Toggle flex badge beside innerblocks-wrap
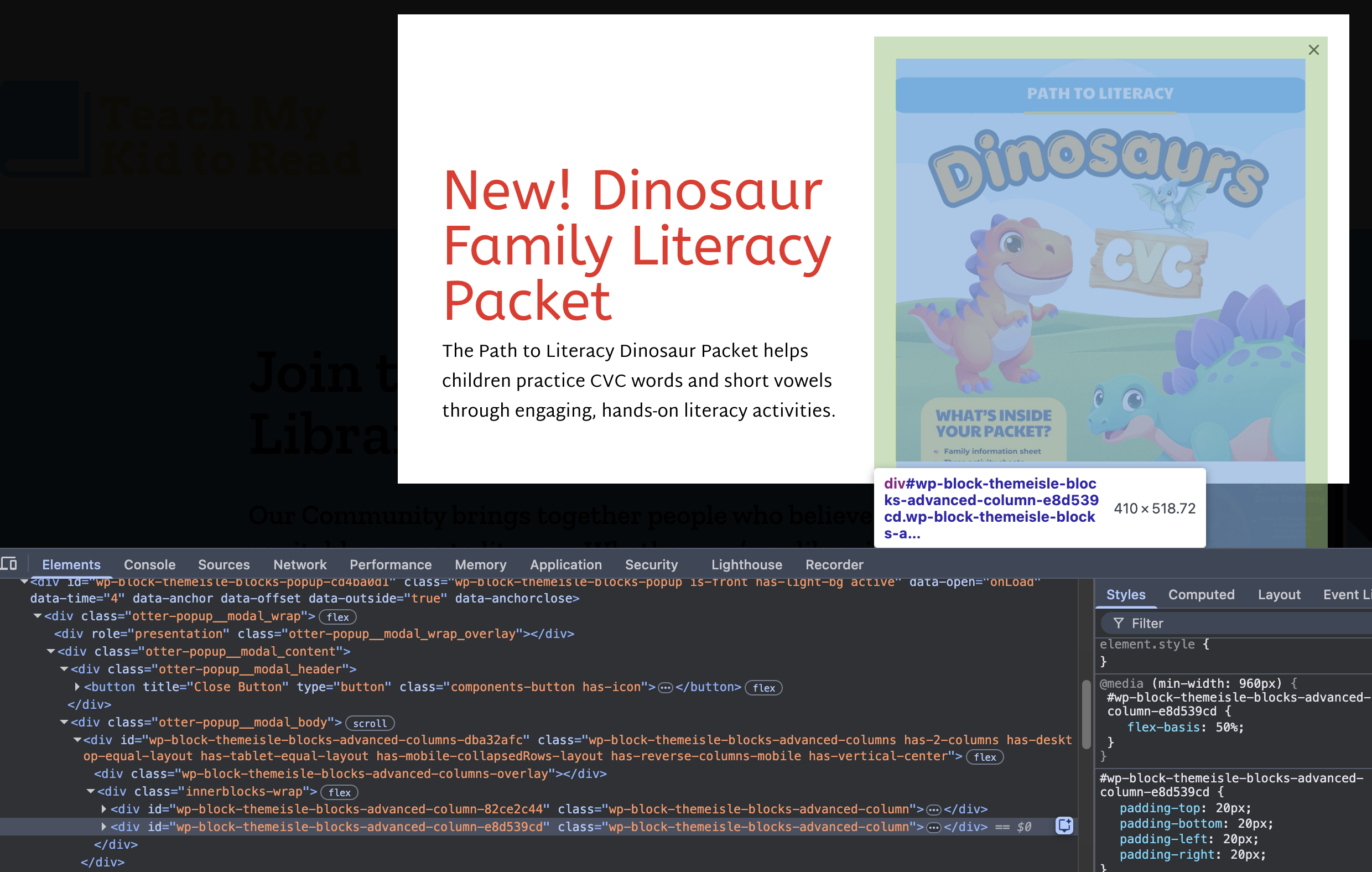Viewport: 1372px width, 872px height. [x=339, y=793]
